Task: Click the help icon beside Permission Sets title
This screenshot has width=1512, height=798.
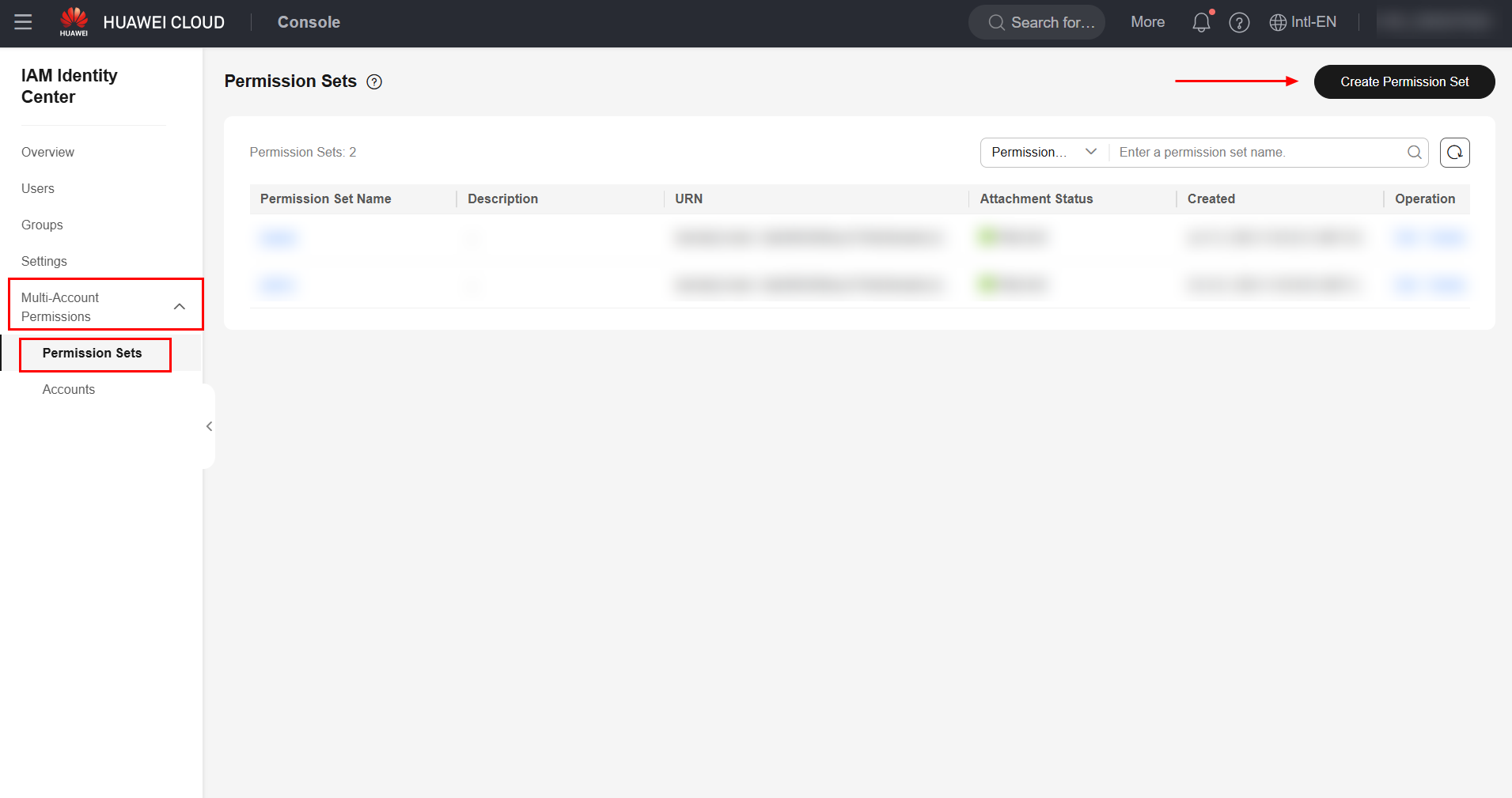Action: (x=374, y=81)
